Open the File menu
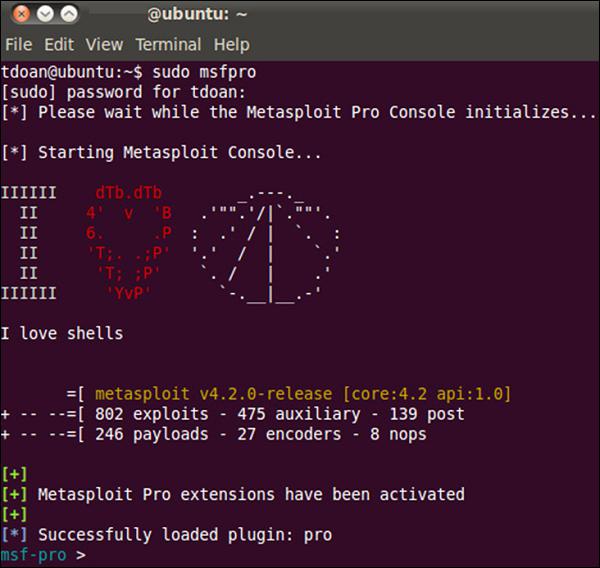This screenshot has height=568, width=600. pos(18,44)
